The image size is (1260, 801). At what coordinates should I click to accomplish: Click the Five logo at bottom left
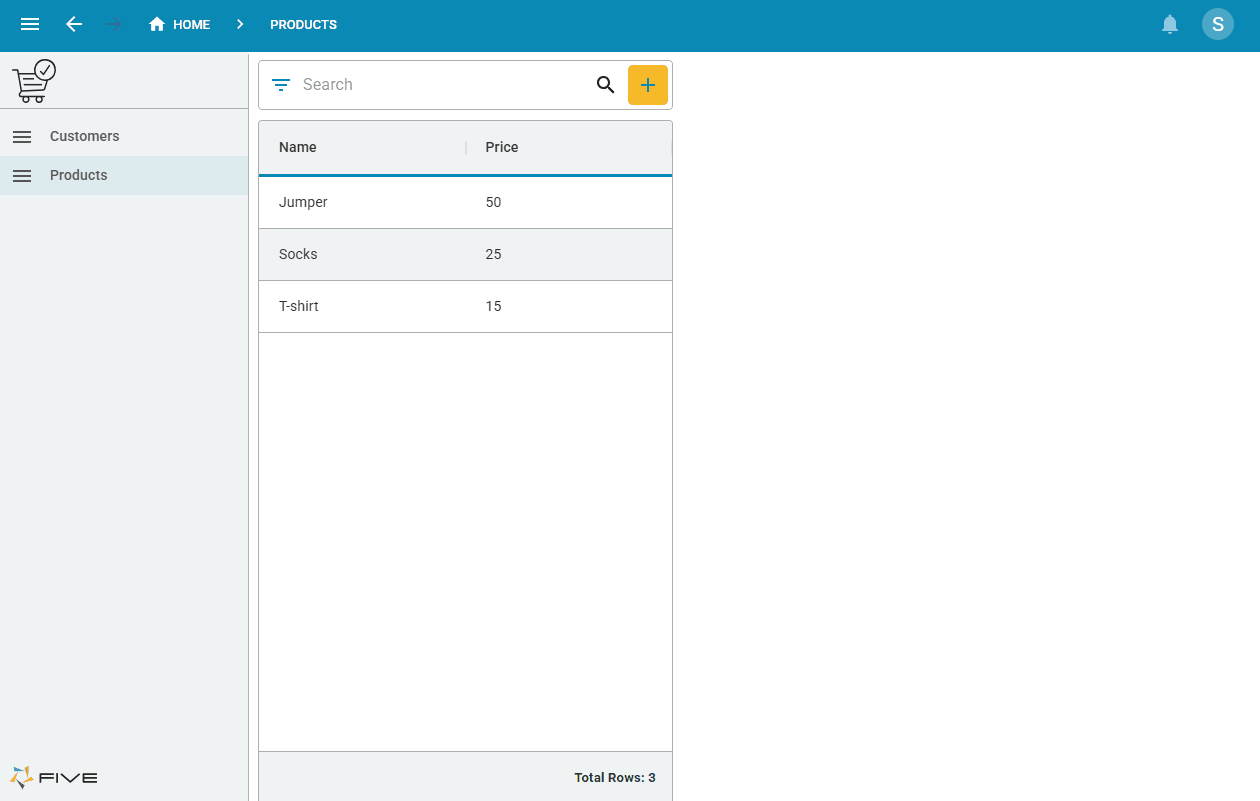click(x=54, y=777)
